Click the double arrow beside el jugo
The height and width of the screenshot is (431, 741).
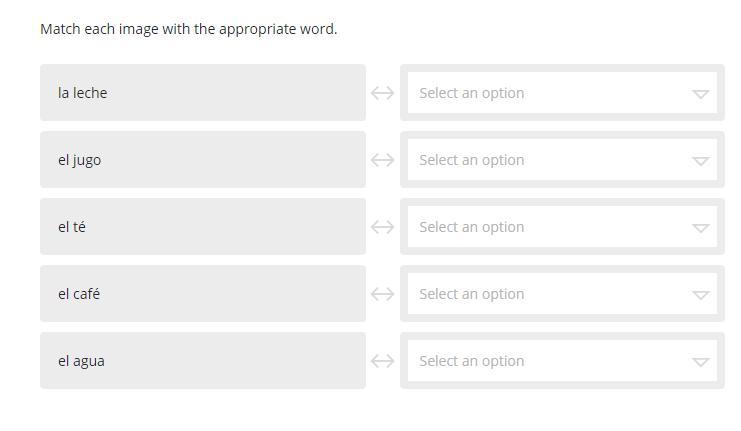pyautogui.click(x=382, y=160)
